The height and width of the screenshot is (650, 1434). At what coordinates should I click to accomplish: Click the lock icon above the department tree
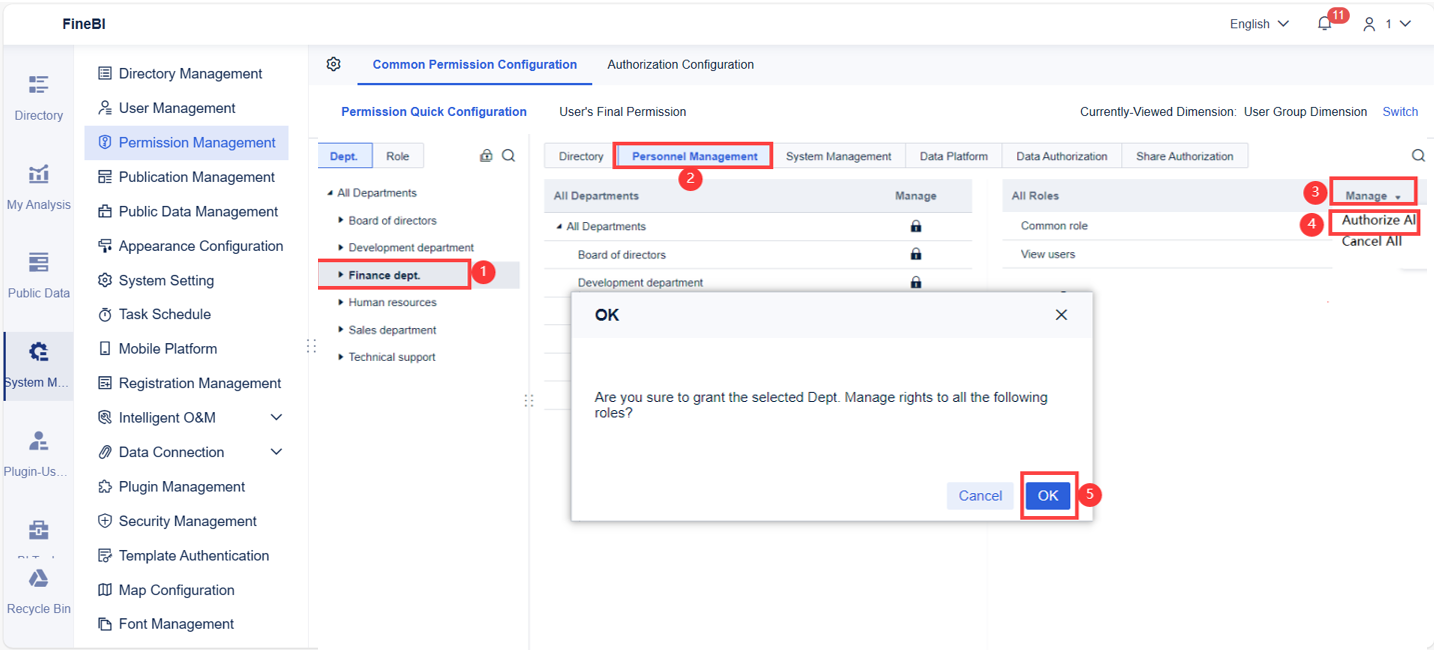point(486,156)
